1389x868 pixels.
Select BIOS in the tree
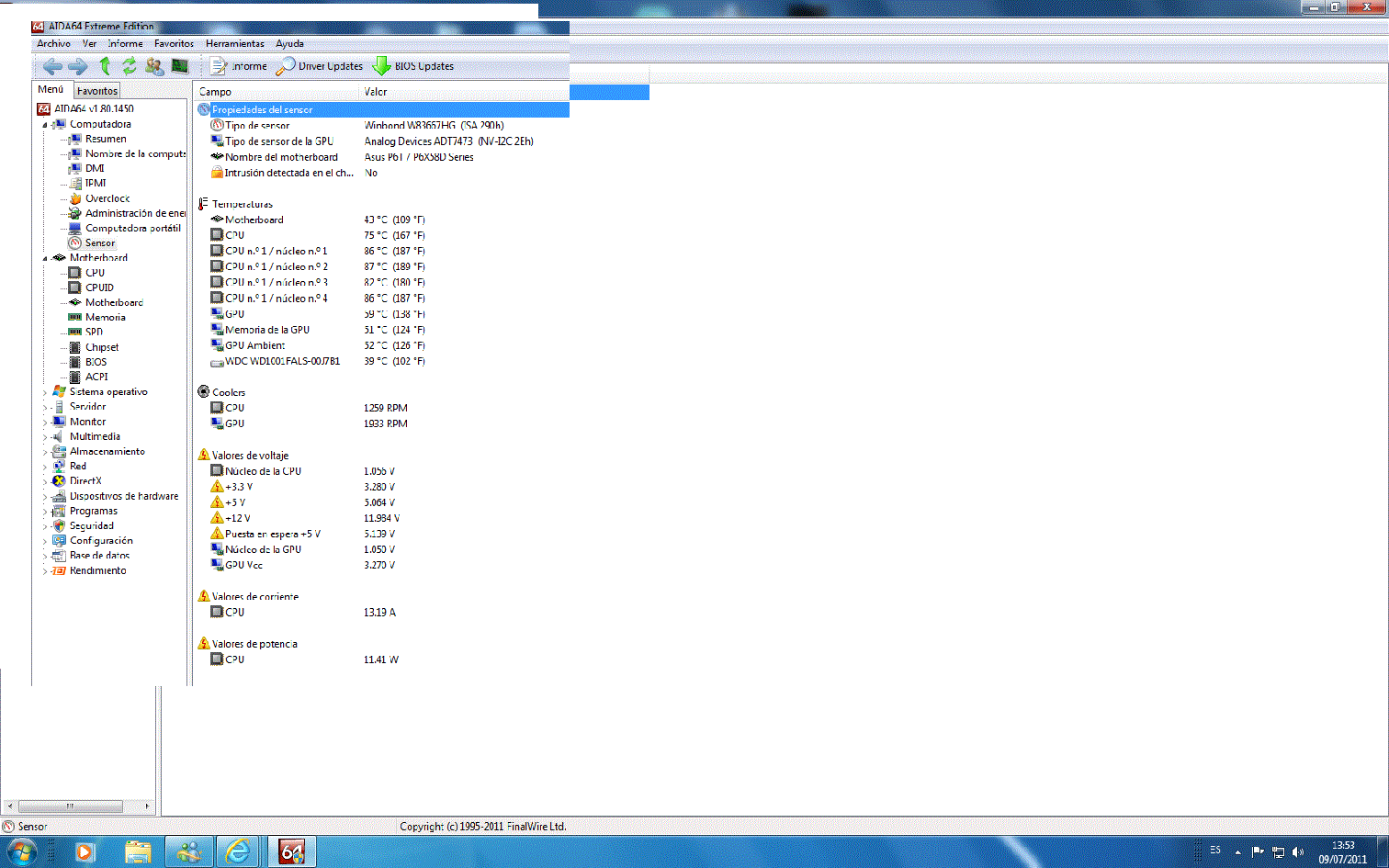(x=96, y=362)
